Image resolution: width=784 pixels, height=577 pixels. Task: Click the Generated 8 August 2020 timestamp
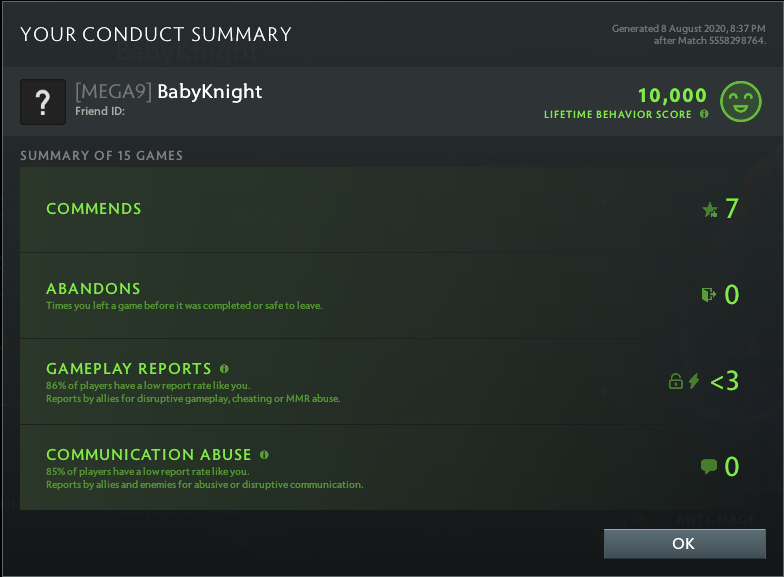[688, 28]
